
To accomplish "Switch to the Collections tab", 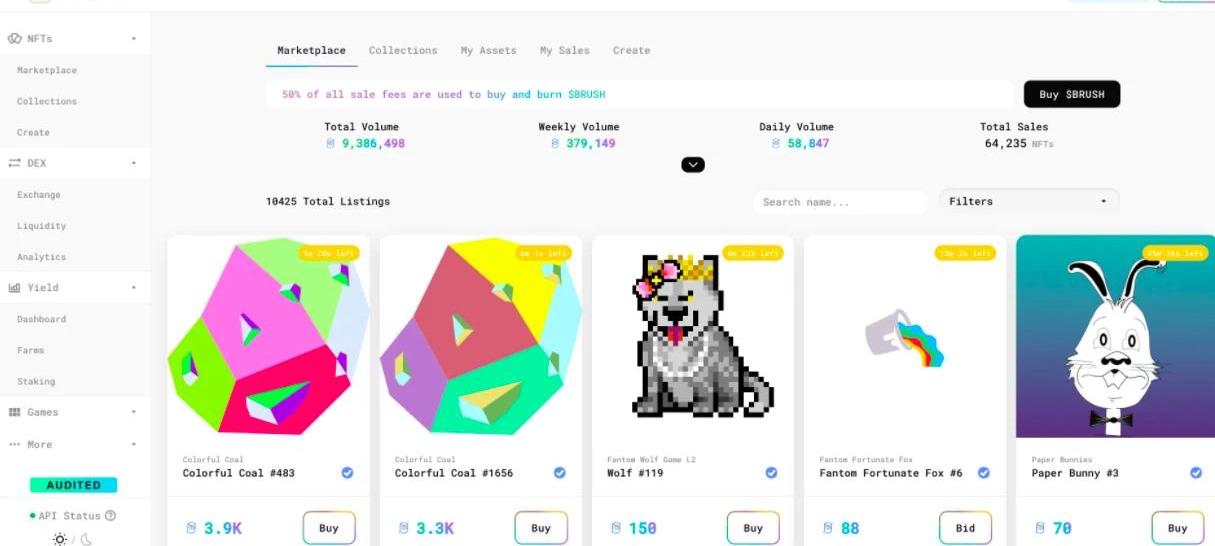I will tap(403, 51).
